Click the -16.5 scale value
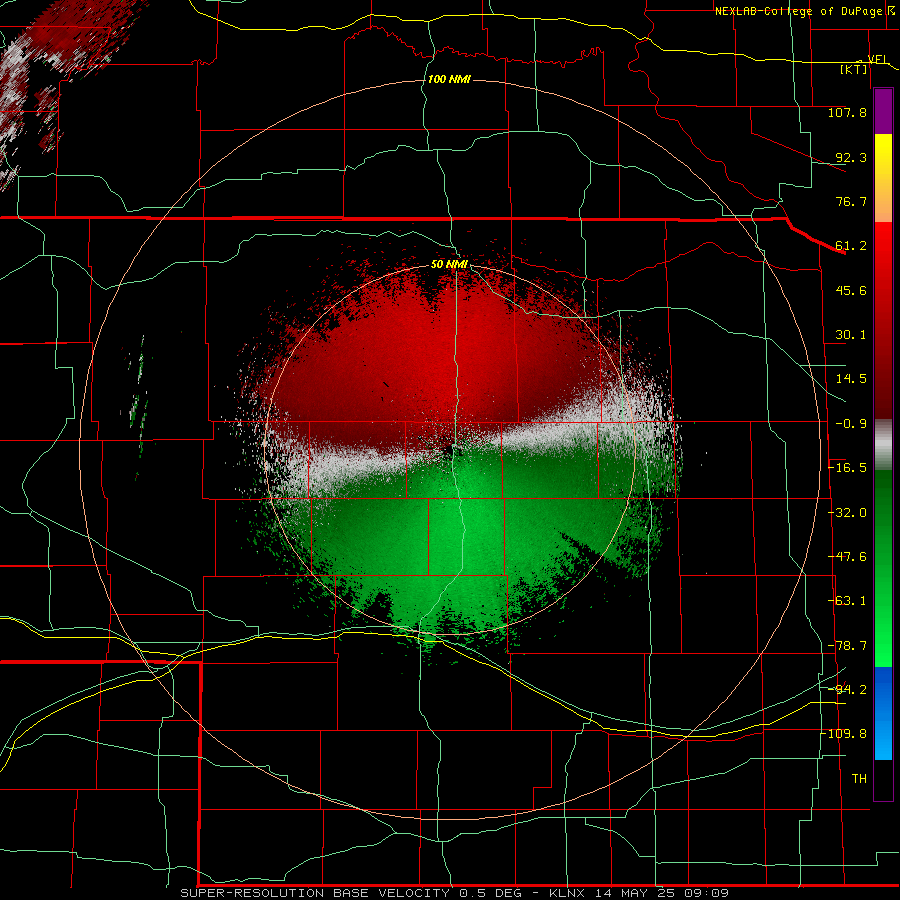The height and width of the screenshot is (900, 900). click(x=848, y=468)
